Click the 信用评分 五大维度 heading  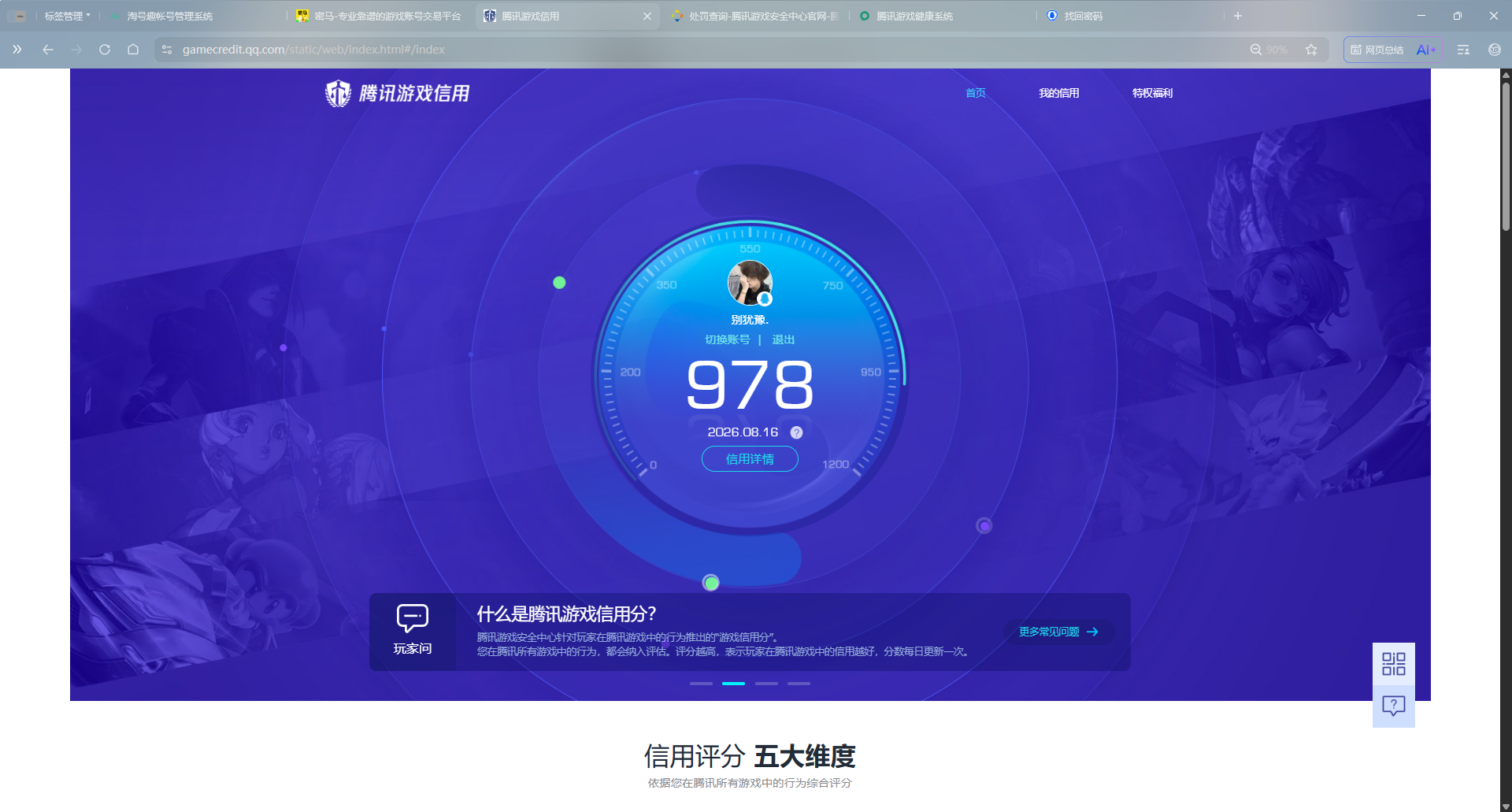pyautogui.click(x=750, y=757)
